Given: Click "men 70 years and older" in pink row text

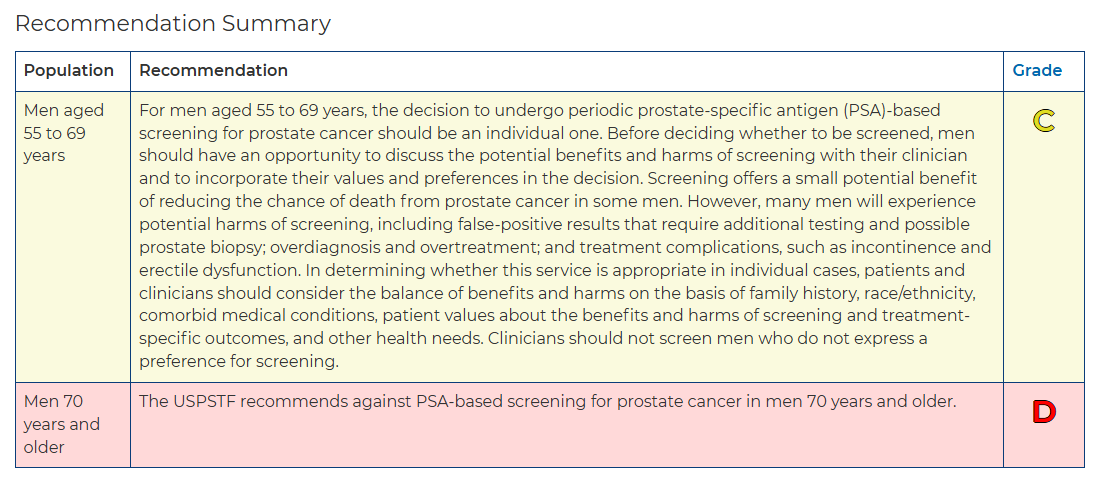Looking at the screenshot, I should point(862,402).
